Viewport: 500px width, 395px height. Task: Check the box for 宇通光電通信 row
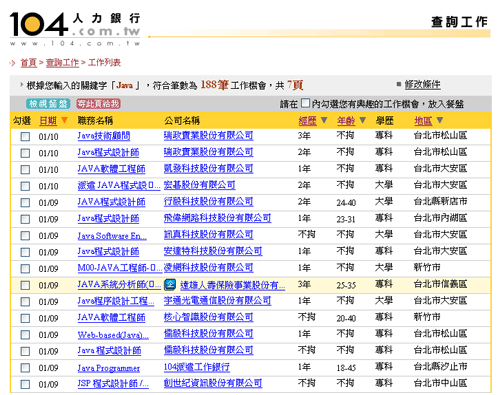[25, 302]
